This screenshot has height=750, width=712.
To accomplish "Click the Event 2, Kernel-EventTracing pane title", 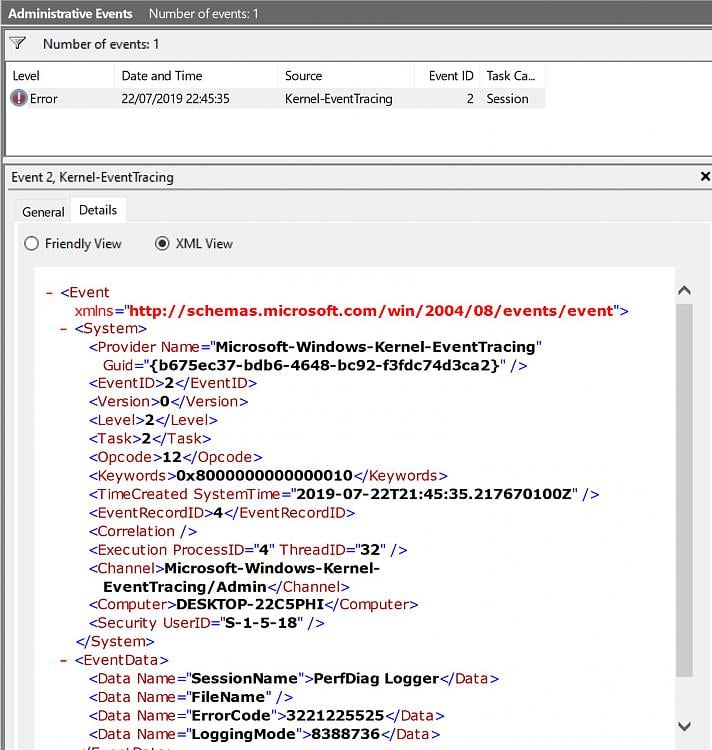I will pyautogui.click(x=92, y=177).
